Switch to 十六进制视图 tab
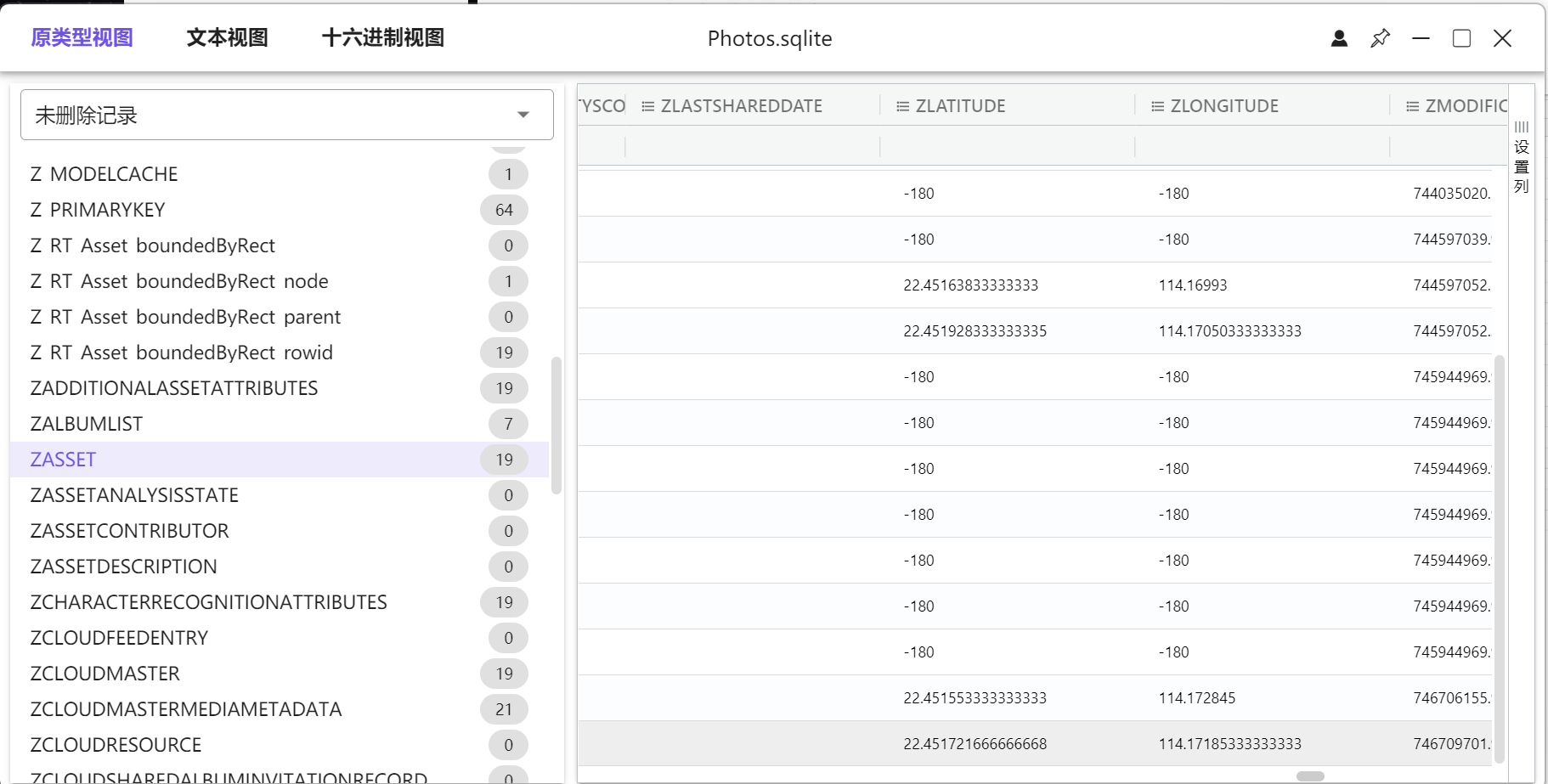Image resolution: width=1548 pixels, height=784 pixels. point(381,37)
